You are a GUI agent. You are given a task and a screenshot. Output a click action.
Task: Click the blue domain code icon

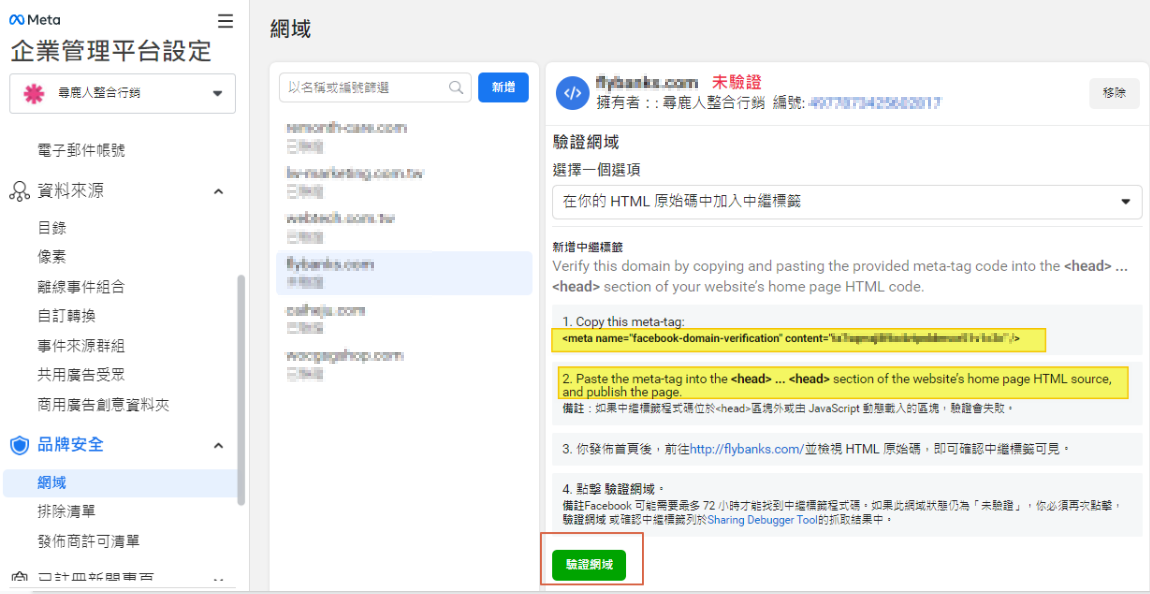[572, 93]
